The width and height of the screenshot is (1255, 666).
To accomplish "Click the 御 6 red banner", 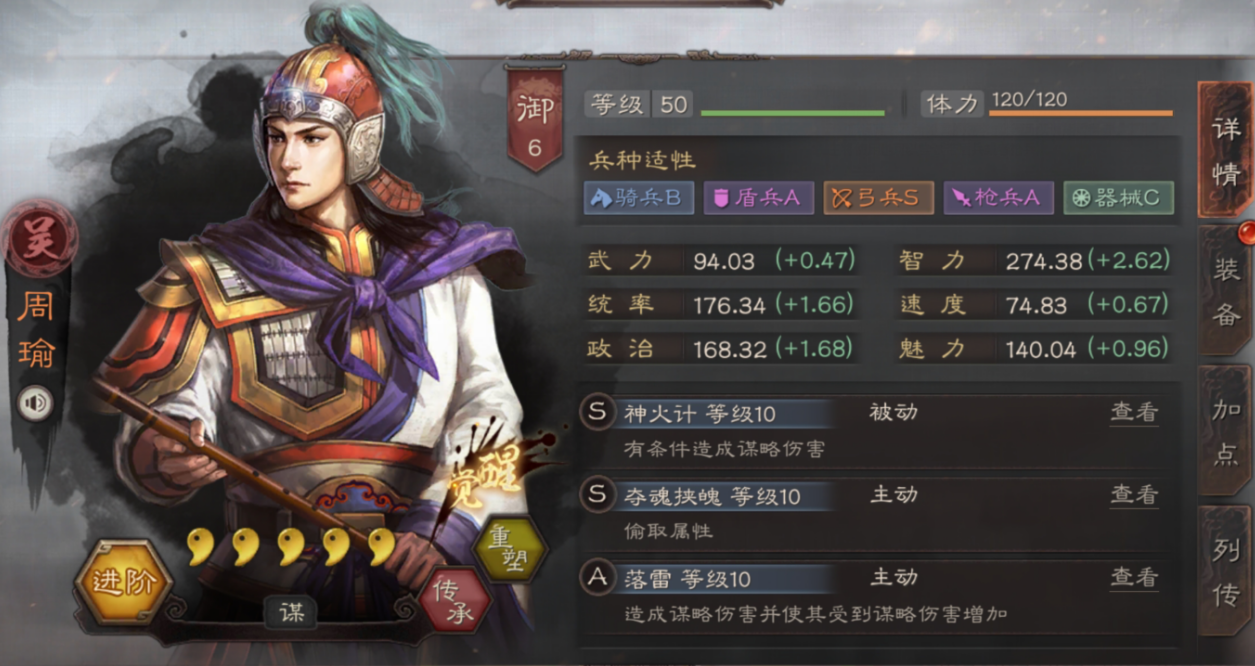I will (x=535, y=119).
